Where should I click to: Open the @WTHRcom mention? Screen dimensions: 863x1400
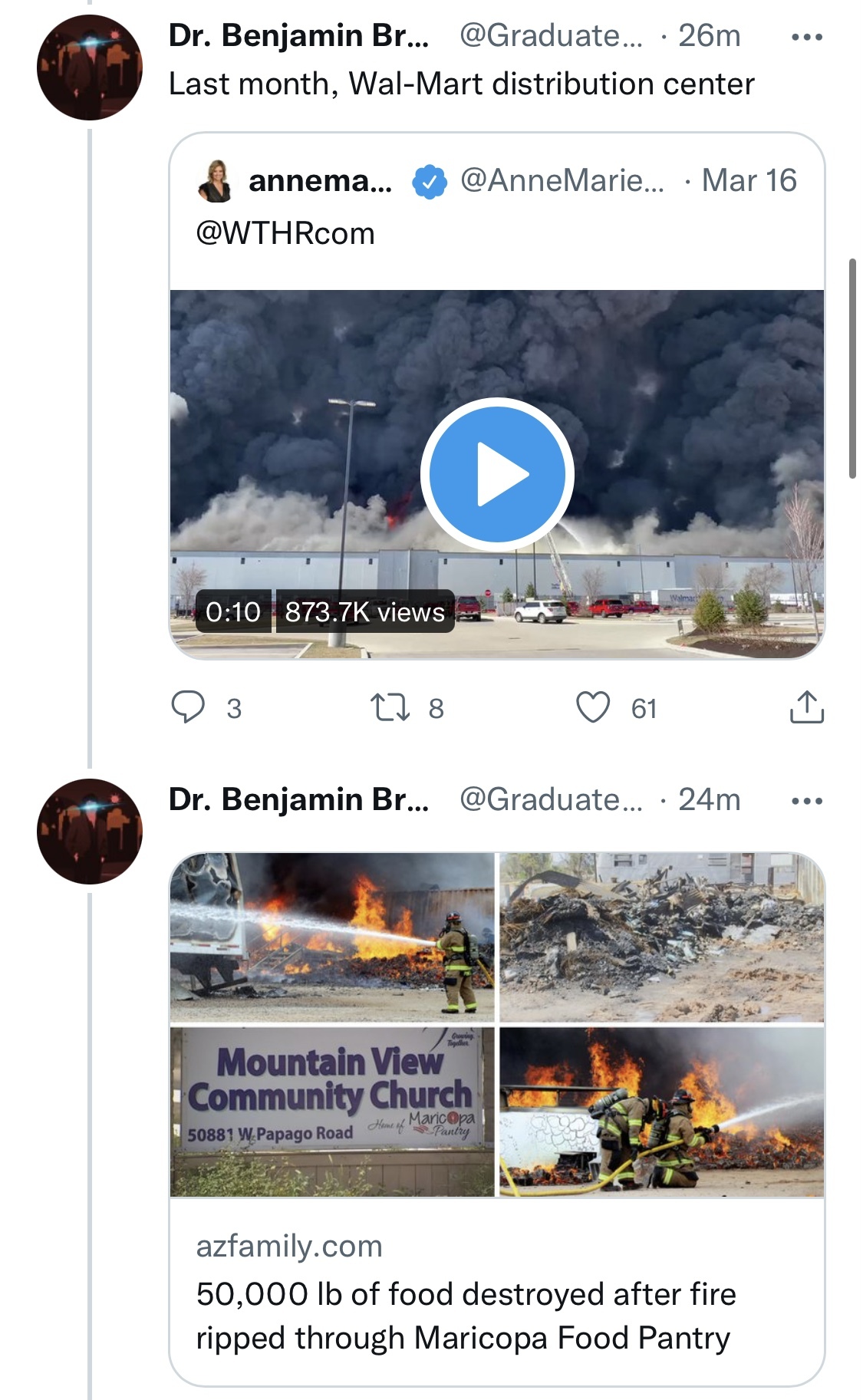[285, 233]
